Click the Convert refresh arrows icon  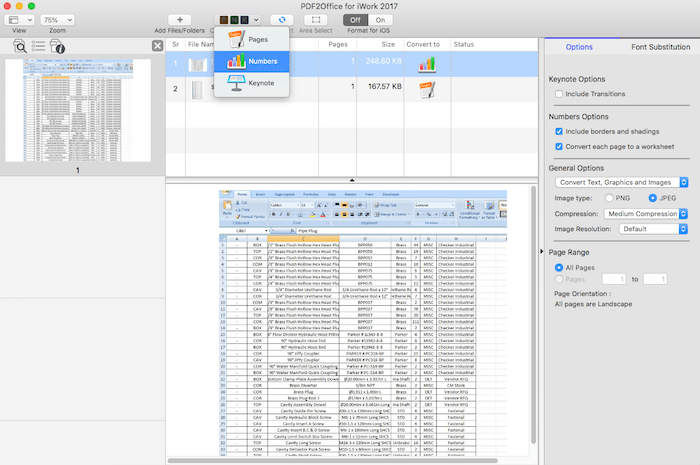pos(282,20)
